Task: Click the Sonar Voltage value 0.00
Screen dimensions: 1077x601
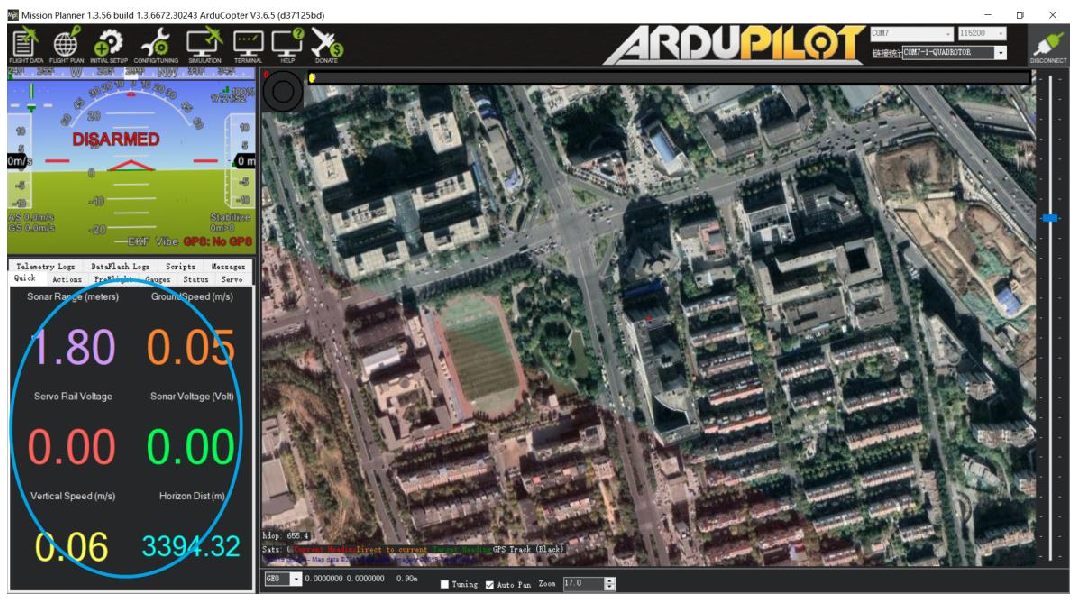Action: 191,446
